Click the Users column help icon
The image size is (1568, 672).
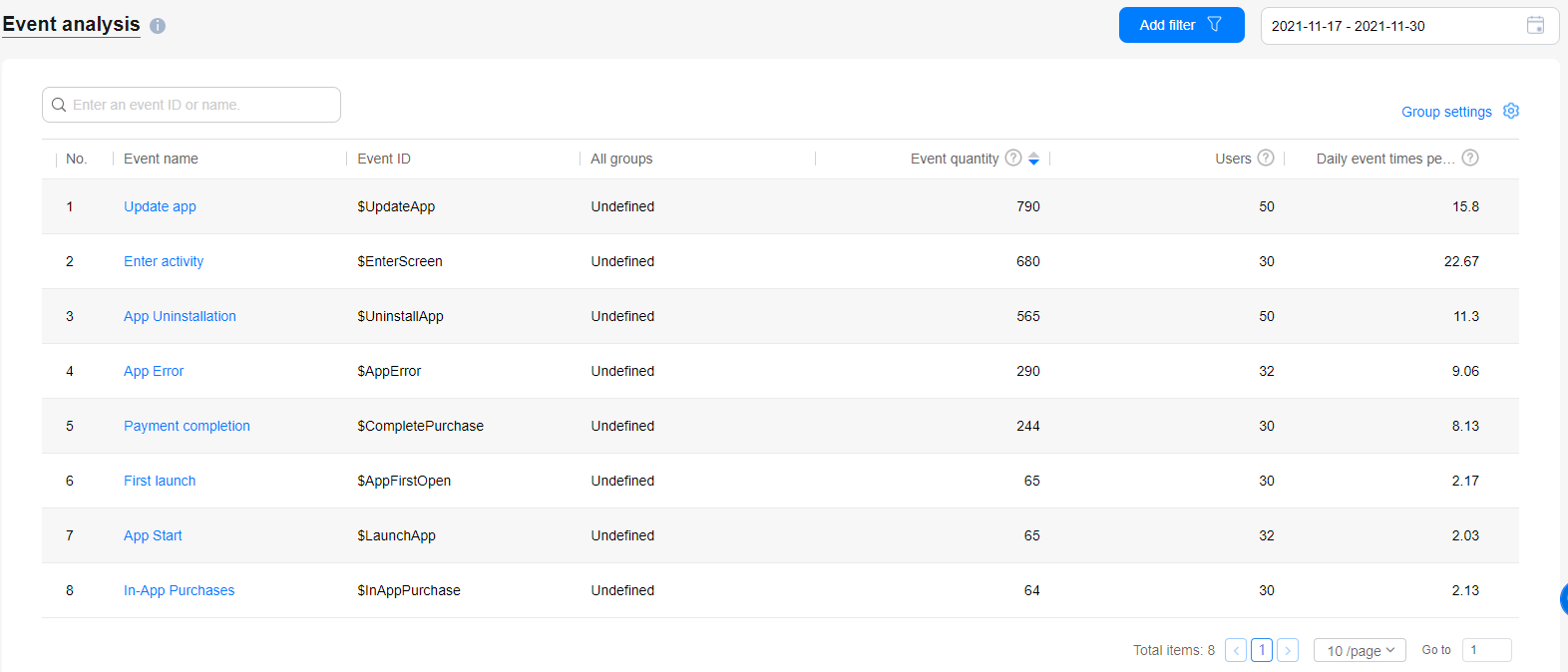click(x=1266, y=158)
